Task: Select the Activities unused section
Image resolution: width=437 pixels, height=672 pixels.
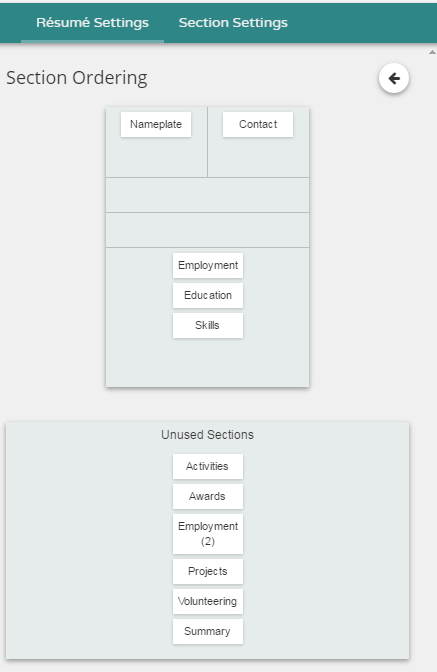Action: click(208, 466)
